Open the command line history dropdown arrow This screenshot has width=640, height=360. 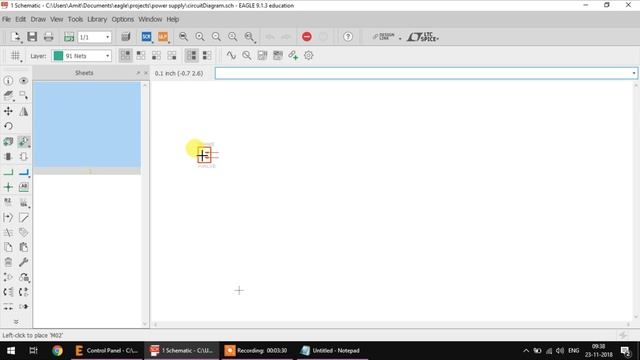(x=634, y=73)
